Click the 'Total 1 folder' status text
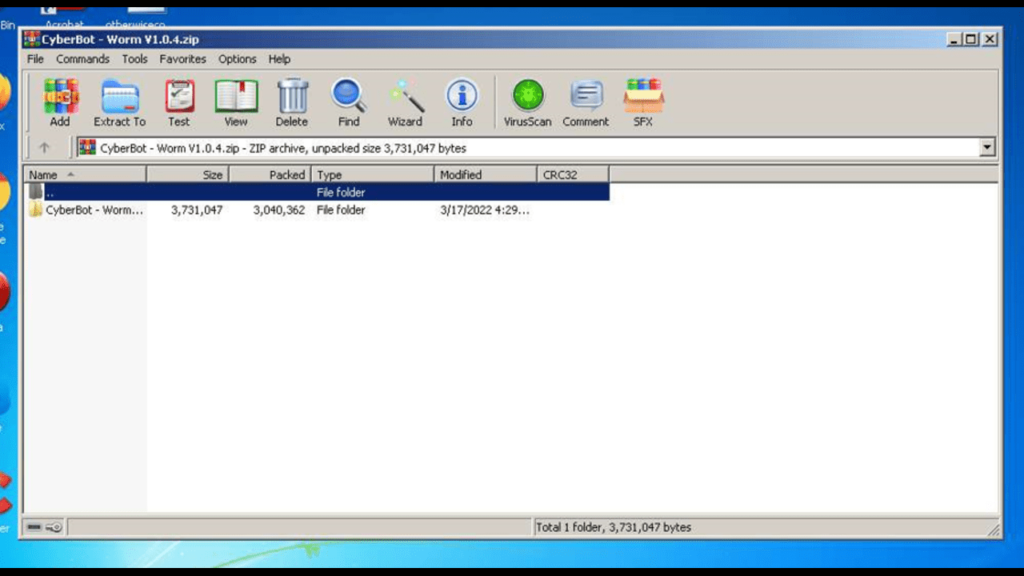1024x576 pixels. coord(613,527)
